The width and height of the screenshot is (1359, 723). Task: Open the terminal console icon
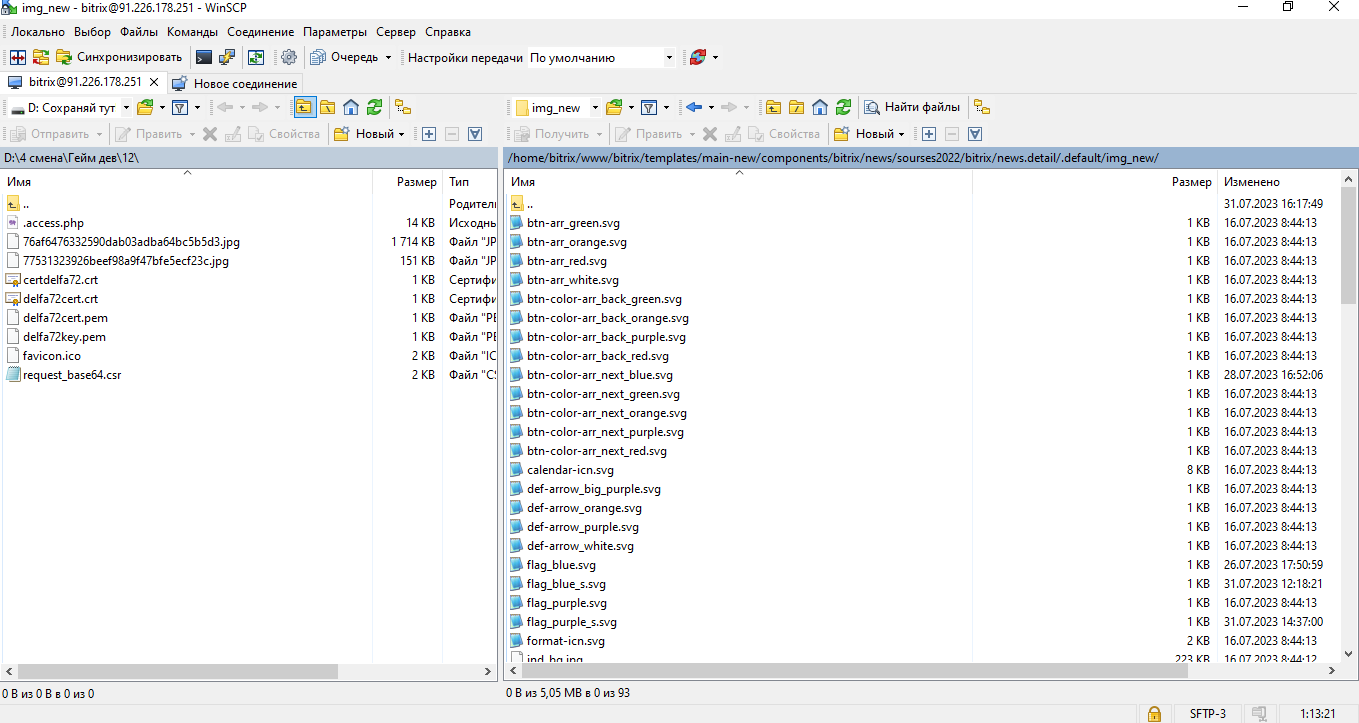point(204,57)
